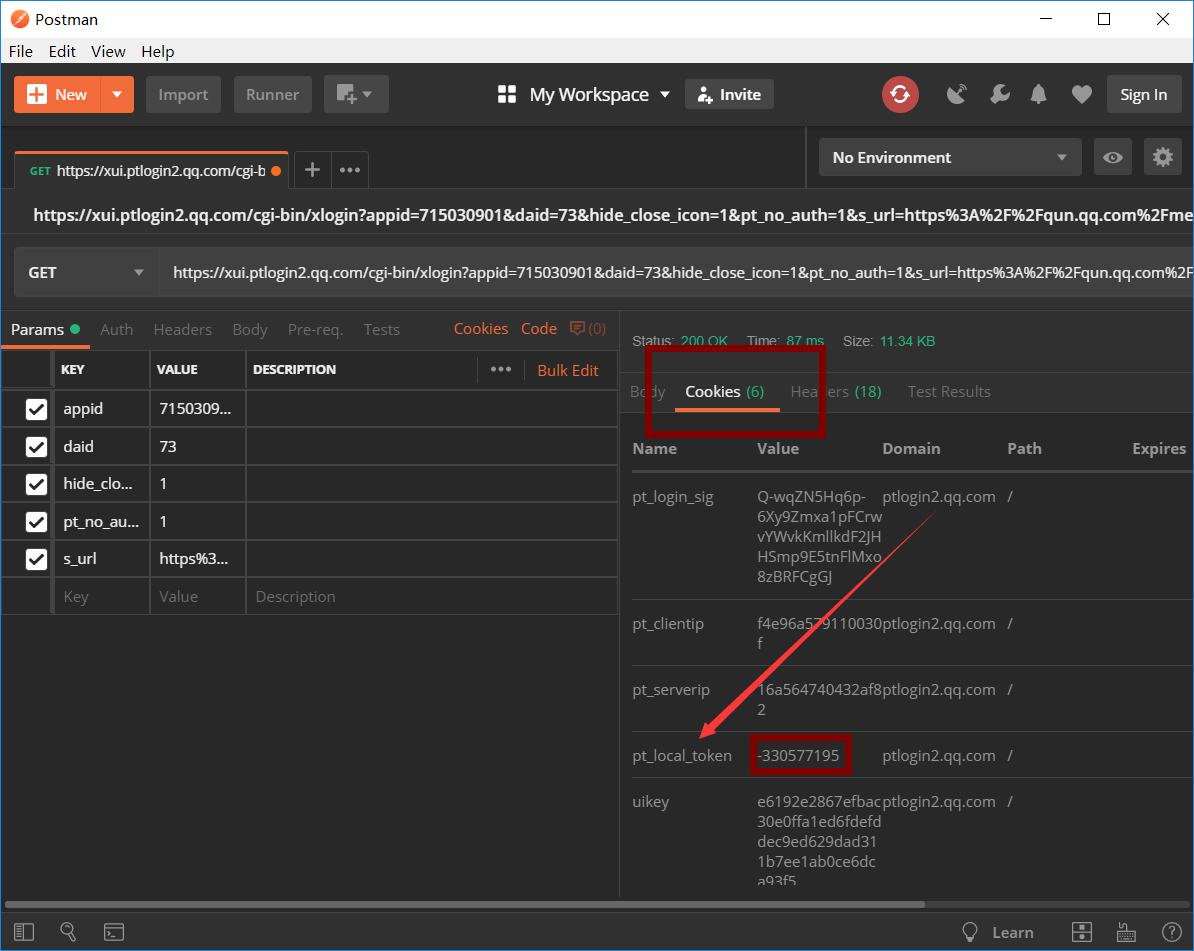The height and width of the screenshot is (951, 1194).
Task: Select the response Cookies (6) tab
Action: (x=724, y=391)
